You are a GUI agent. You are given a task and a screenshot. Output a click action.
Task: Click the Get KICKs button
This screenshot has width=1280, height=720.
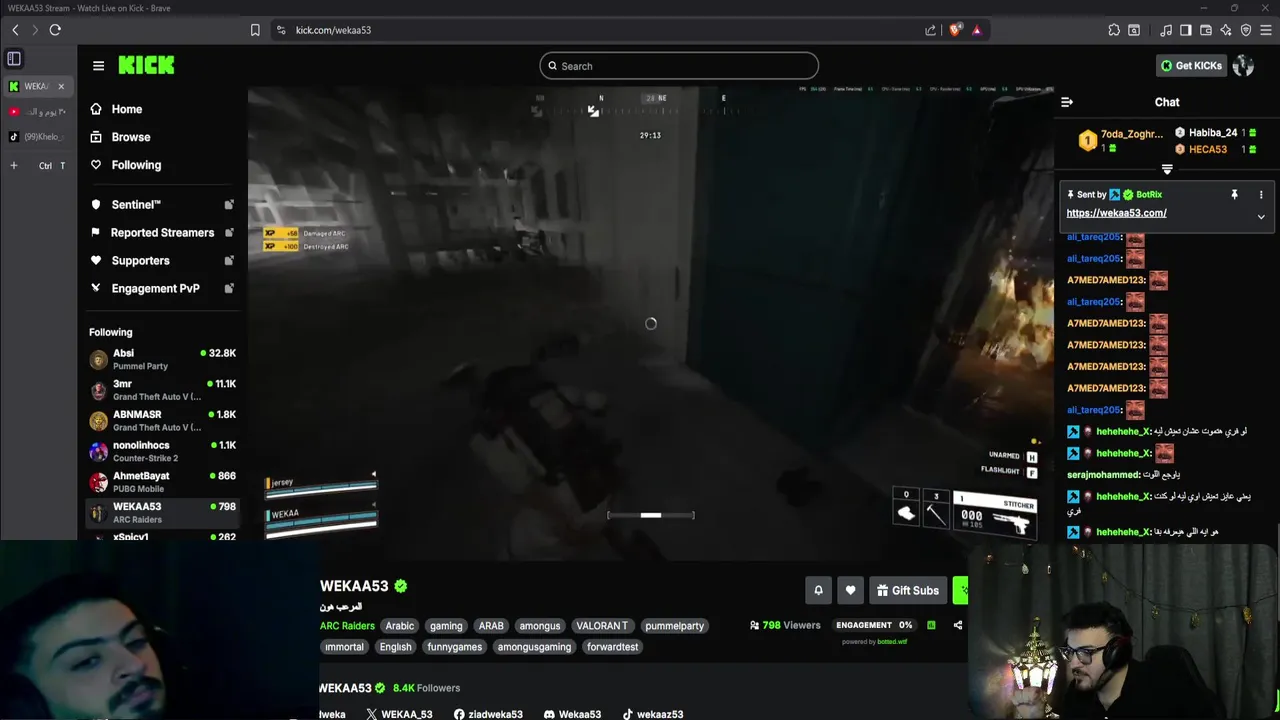pos(1190,66)
